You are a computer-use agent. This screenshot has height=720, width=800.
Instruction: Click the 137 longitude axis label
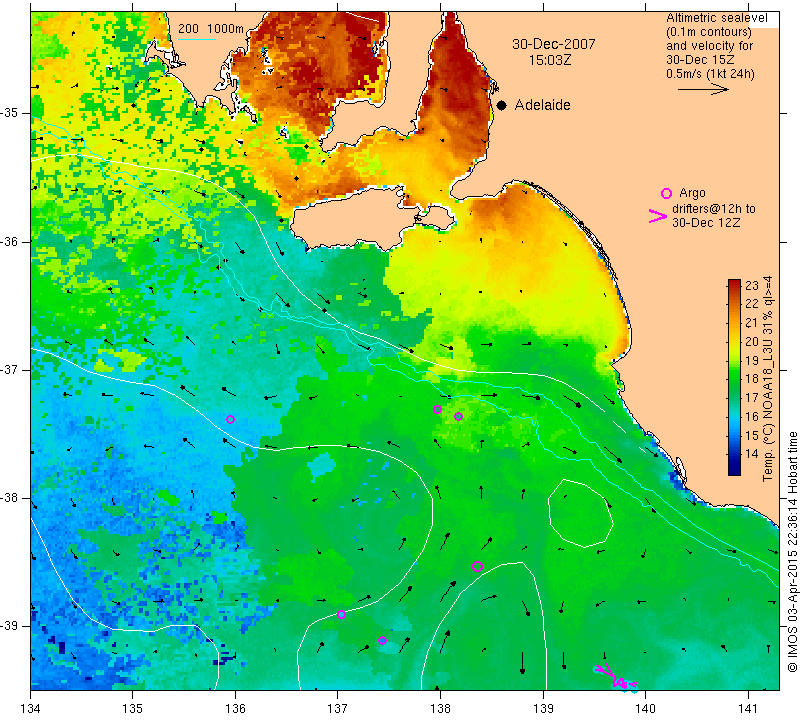point(338,709)
